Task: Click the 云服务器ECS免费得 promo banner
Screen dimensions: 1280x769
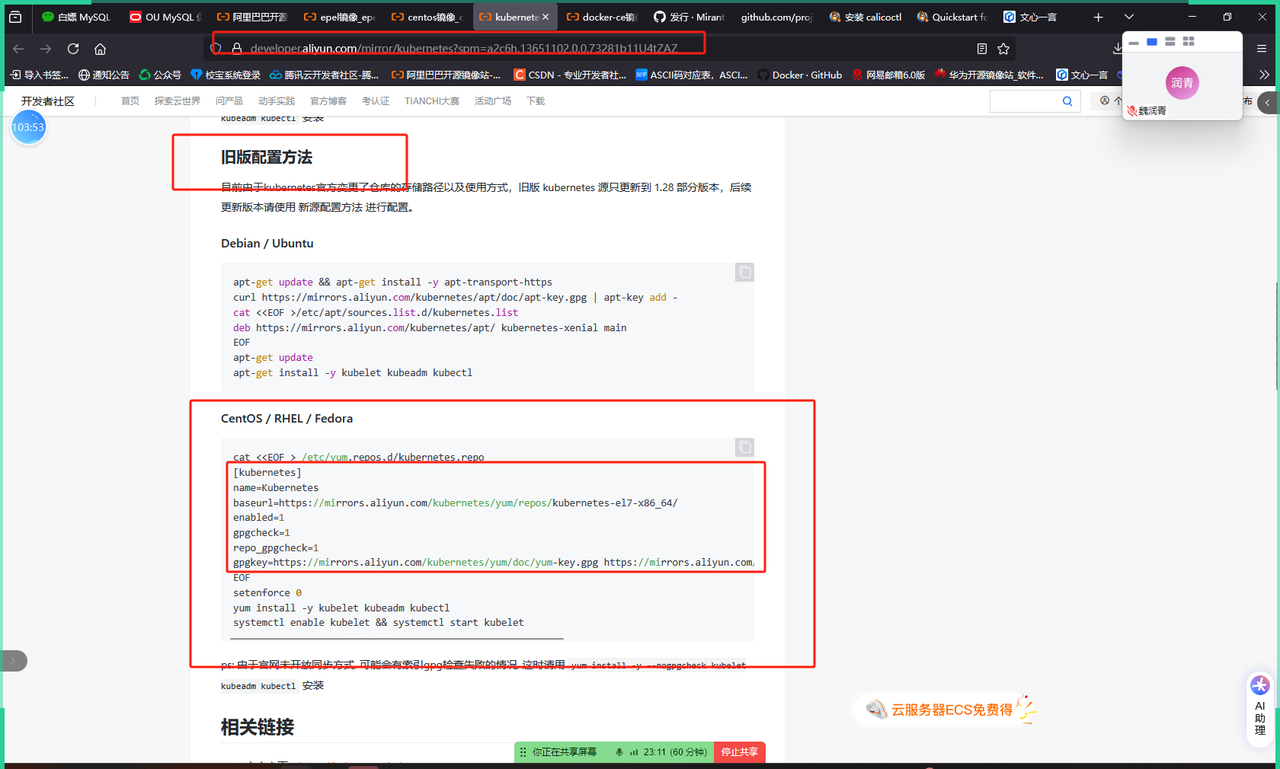Action: pyautogui.click(x=946, y=710)
